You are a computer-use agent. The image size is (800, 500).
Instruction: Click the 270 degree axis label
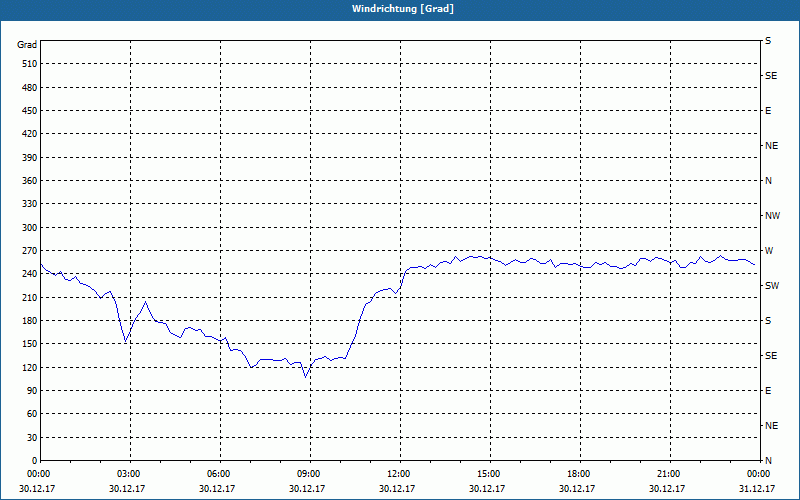pyautogui.click(x=29, y=251)
